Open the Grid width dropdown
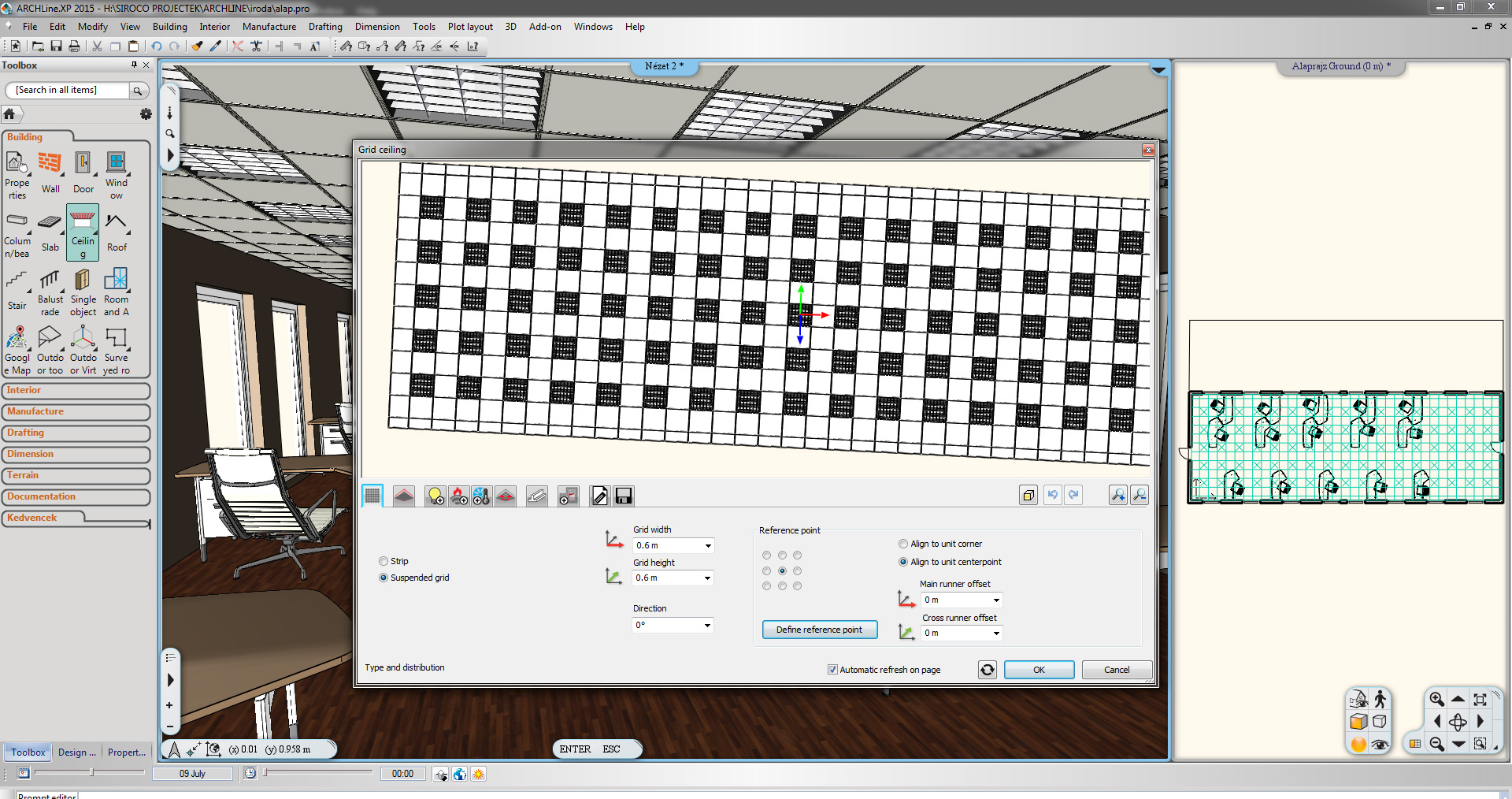The image size is (1512, 799). click(x=707, y=545)
